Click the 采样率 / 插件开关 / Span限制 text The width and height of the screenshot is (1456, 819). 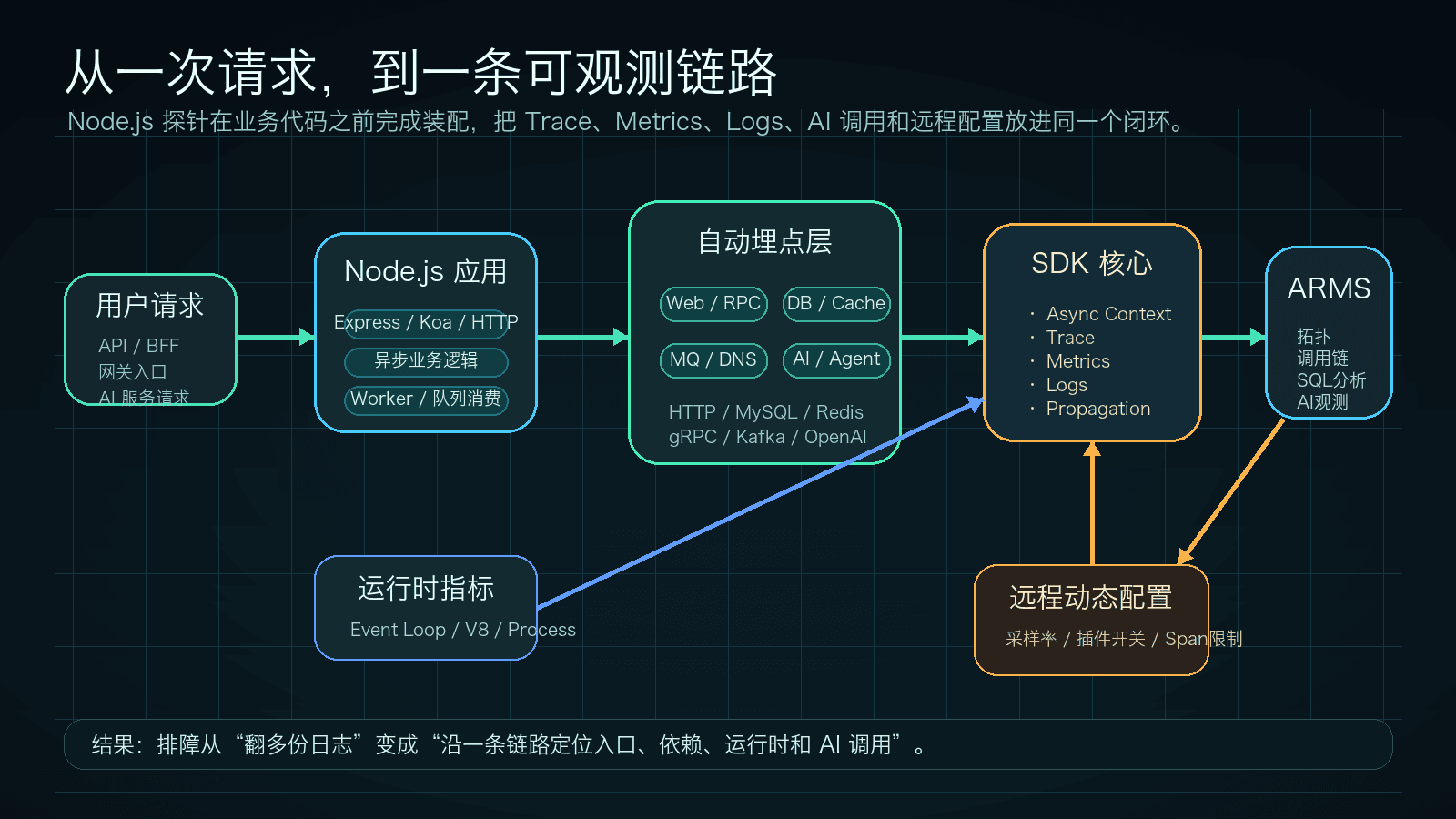(1124, 639)
